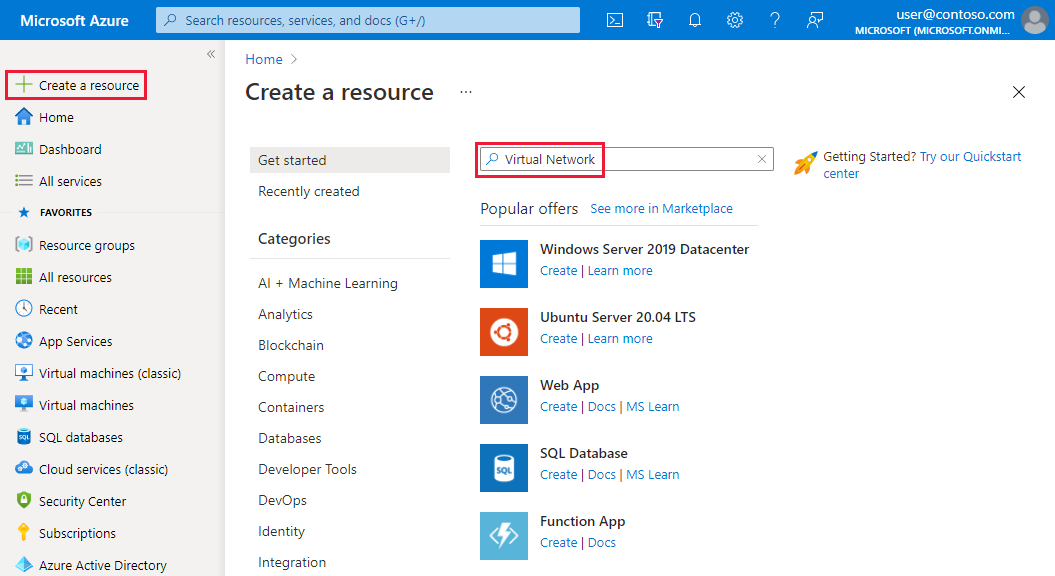Collapse the left sidebar menu
The image size is (1055, 576).
(x=211, y=54)
